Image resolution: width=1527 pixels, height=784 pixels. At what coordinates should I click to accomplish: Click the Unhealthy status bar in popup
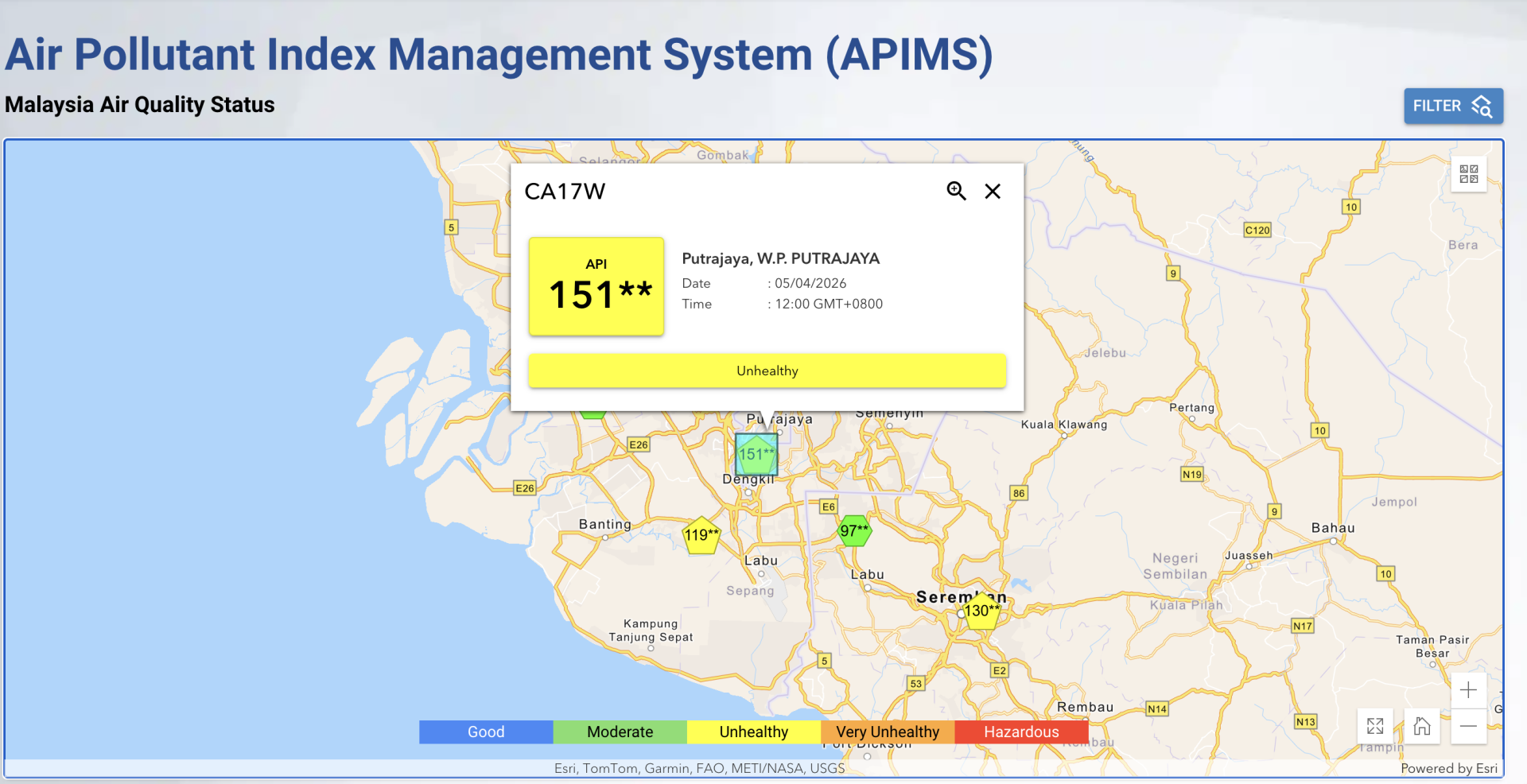pos(767,371)
